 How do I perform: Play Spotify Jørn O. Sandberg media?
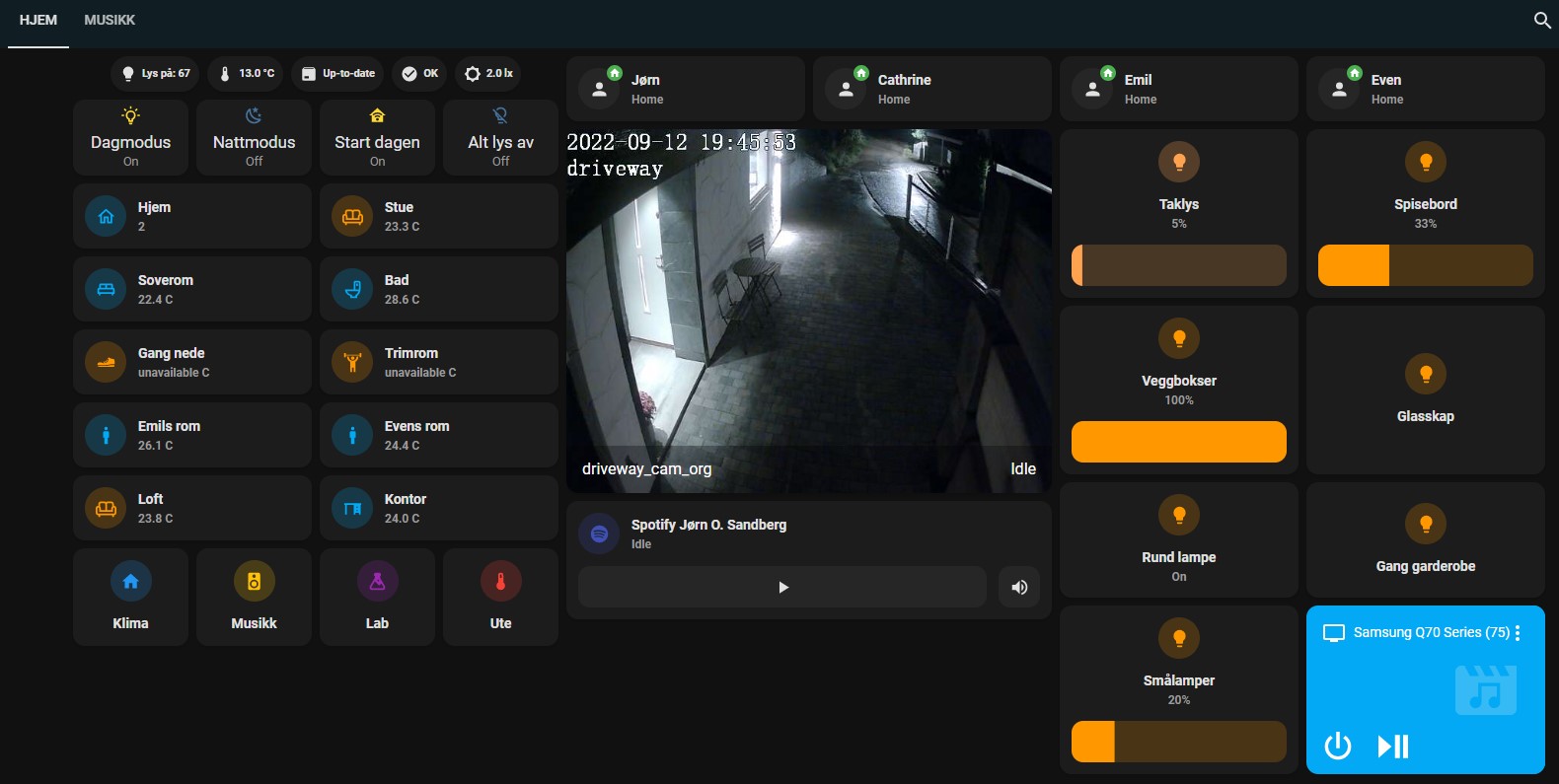pyautogui.click(x=782, y=587)
